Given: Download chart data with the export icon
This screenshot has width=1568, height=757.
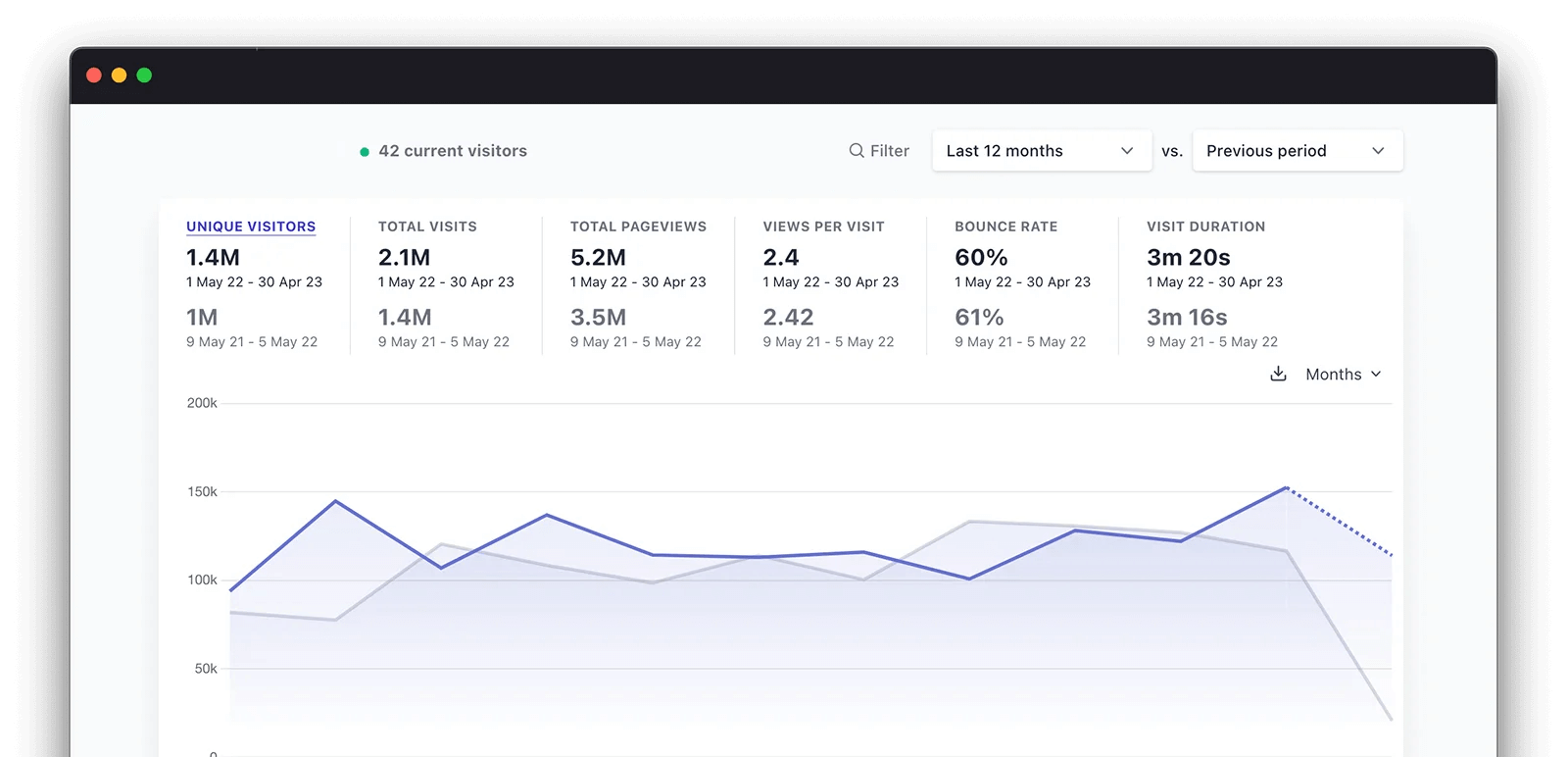Looking at the screenshot, I should (x=1278, y=374).
